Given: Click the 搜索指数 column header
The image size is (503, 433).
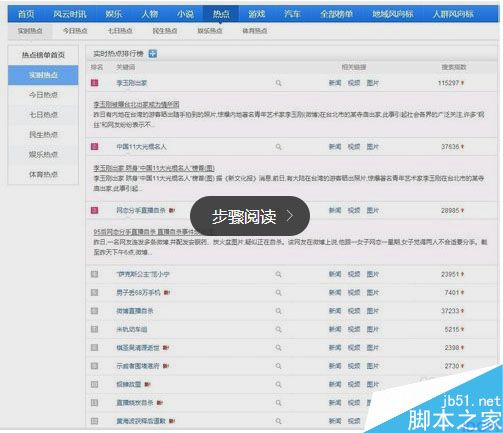Looking at the screenshot, I should pos(454,67).
